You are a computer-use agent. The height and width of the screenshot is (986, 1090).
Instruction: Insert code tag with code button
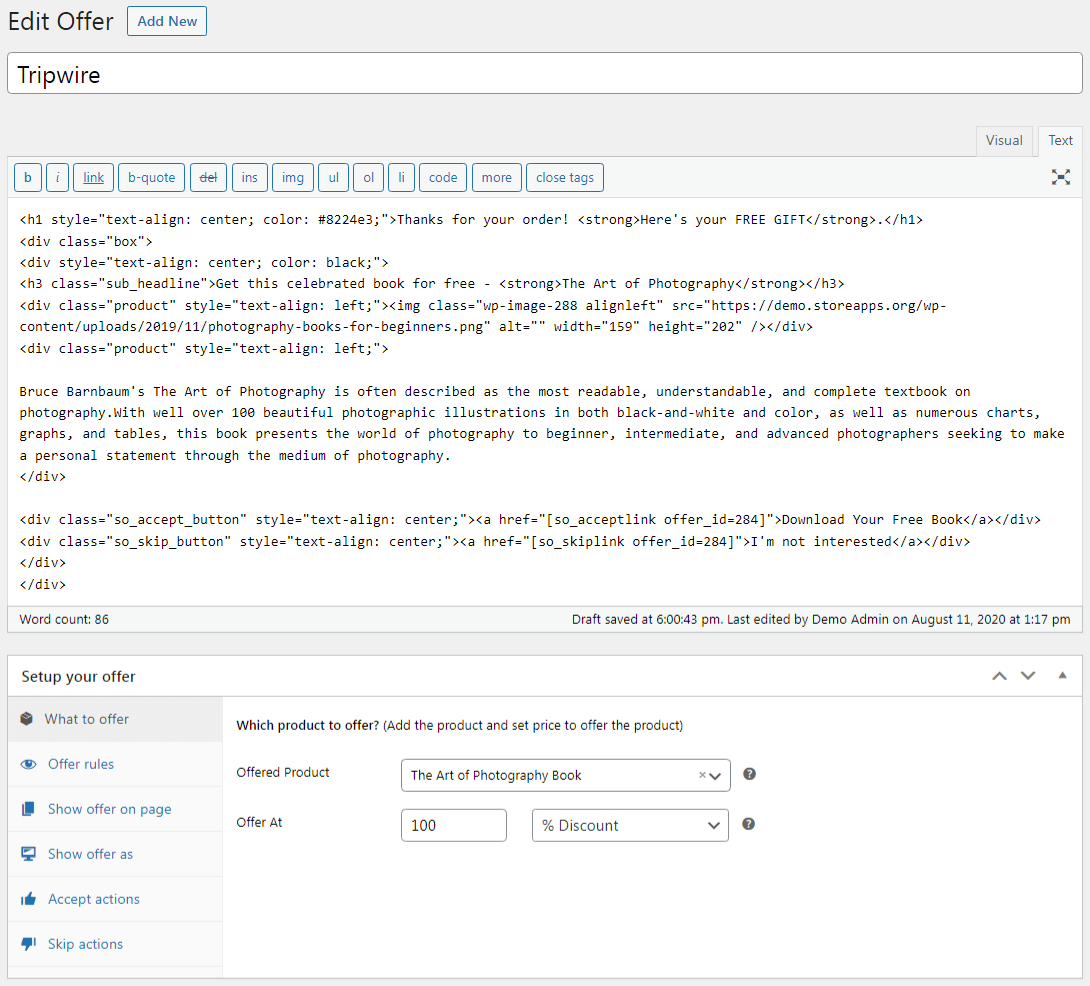click(x=443, y=177)
